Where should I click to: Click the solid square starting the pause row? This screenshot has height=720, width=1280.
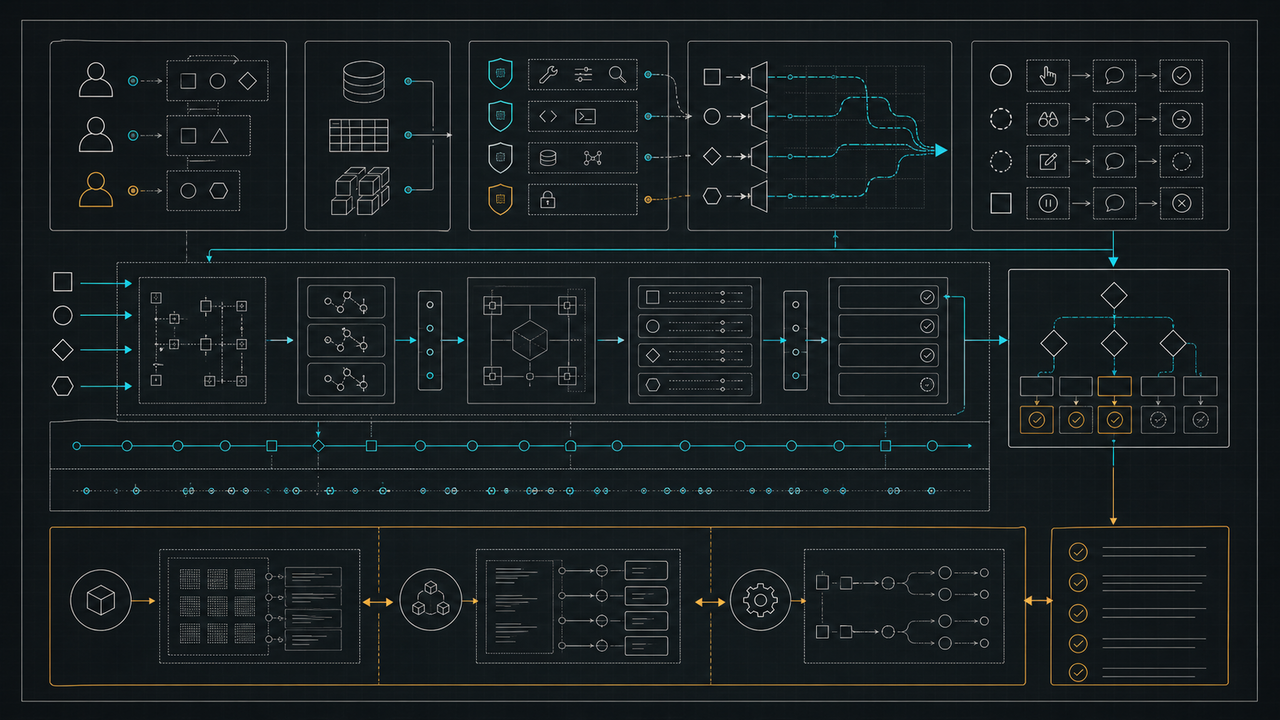pos(1001,203)
